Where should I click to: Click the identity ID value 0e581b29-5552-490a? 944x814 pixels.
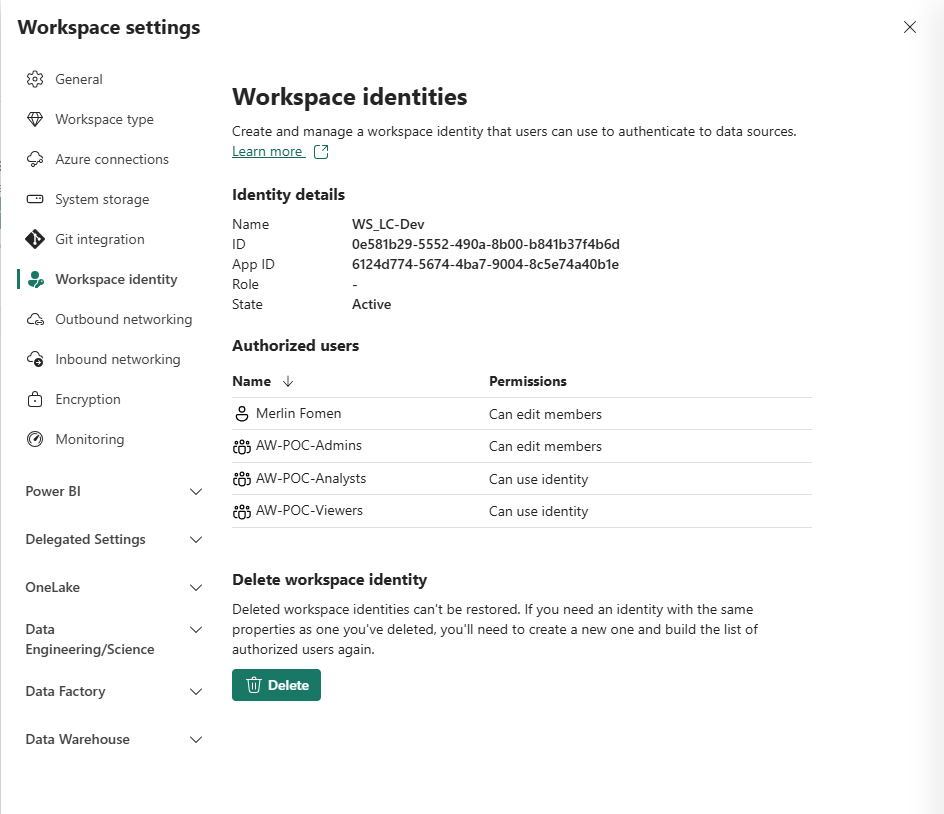point(486,244)
